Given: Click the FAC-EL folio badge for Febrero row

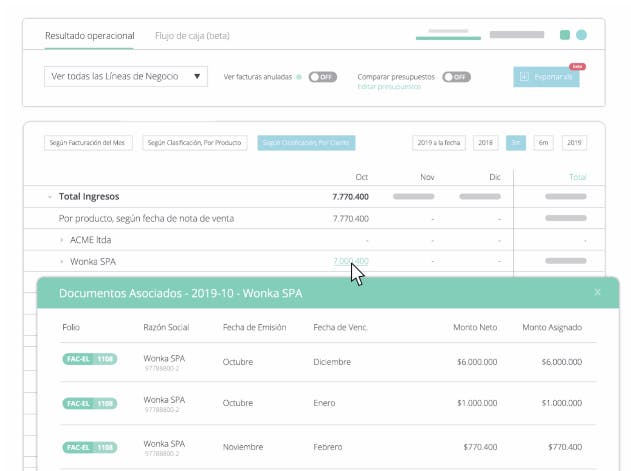Looking at the screenshot, I should [90, 447].
